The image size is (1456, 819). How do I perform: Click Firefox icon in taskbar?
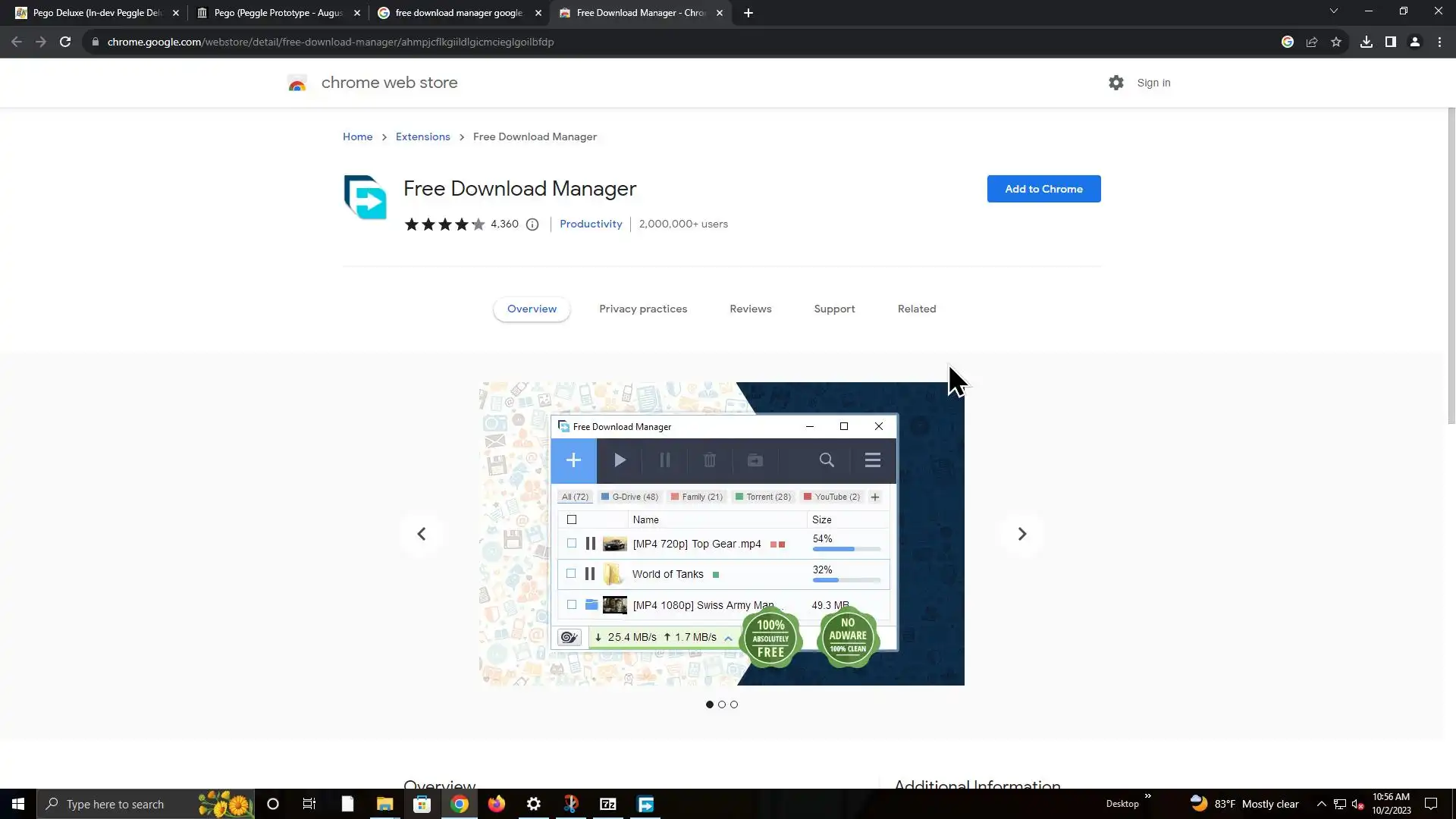[497, 804]
